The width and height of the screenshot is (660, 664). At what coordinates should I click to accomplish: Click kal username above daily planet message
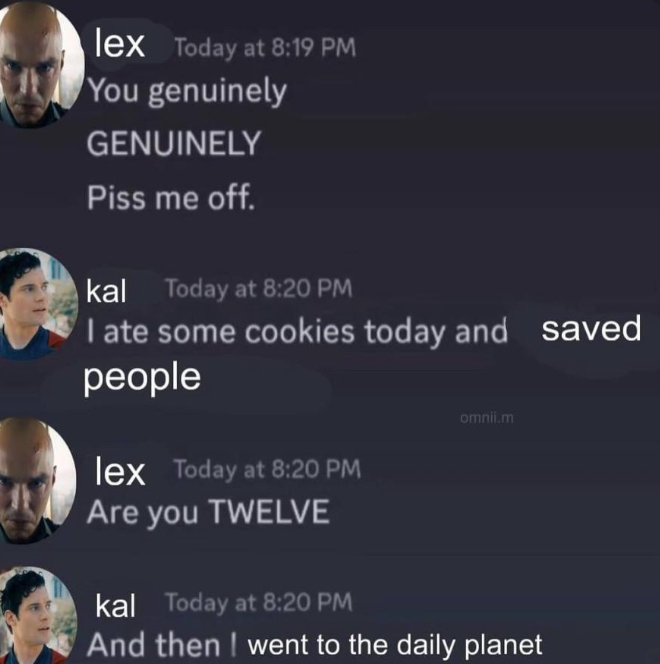pyautogui.click(x=116, y=605)
